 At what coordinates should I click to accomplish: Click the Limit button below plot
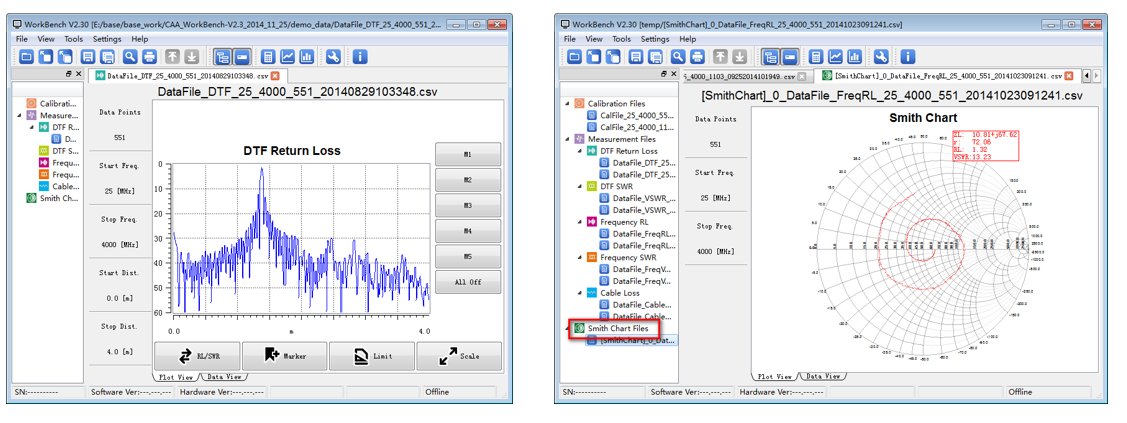pos(372,356)
